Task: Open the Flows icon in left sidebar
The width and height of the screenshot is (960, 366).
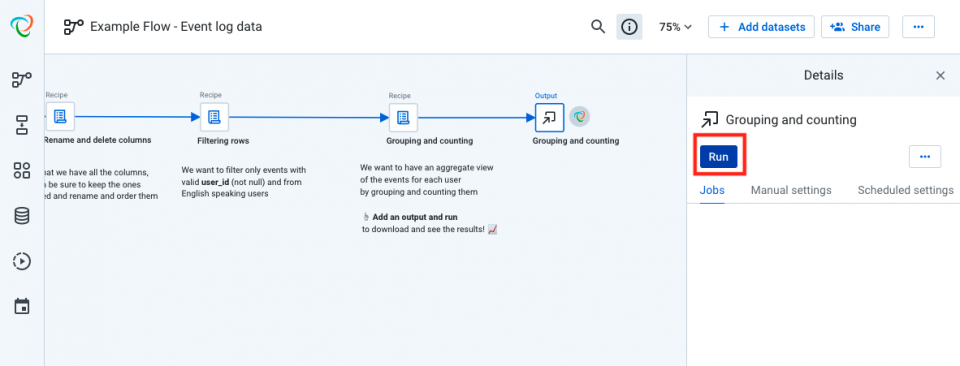Action: pos(22,80)
